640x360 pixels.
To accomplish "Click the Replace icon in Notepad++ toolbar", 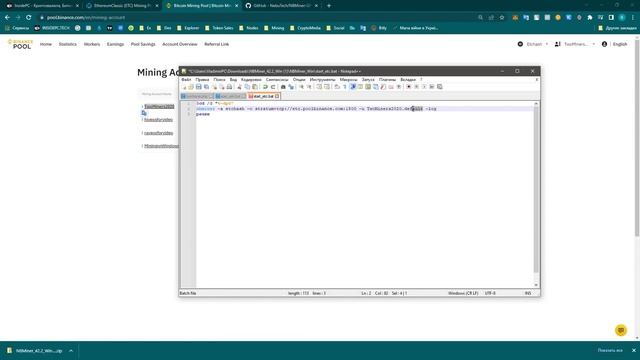I will point(291,87).
